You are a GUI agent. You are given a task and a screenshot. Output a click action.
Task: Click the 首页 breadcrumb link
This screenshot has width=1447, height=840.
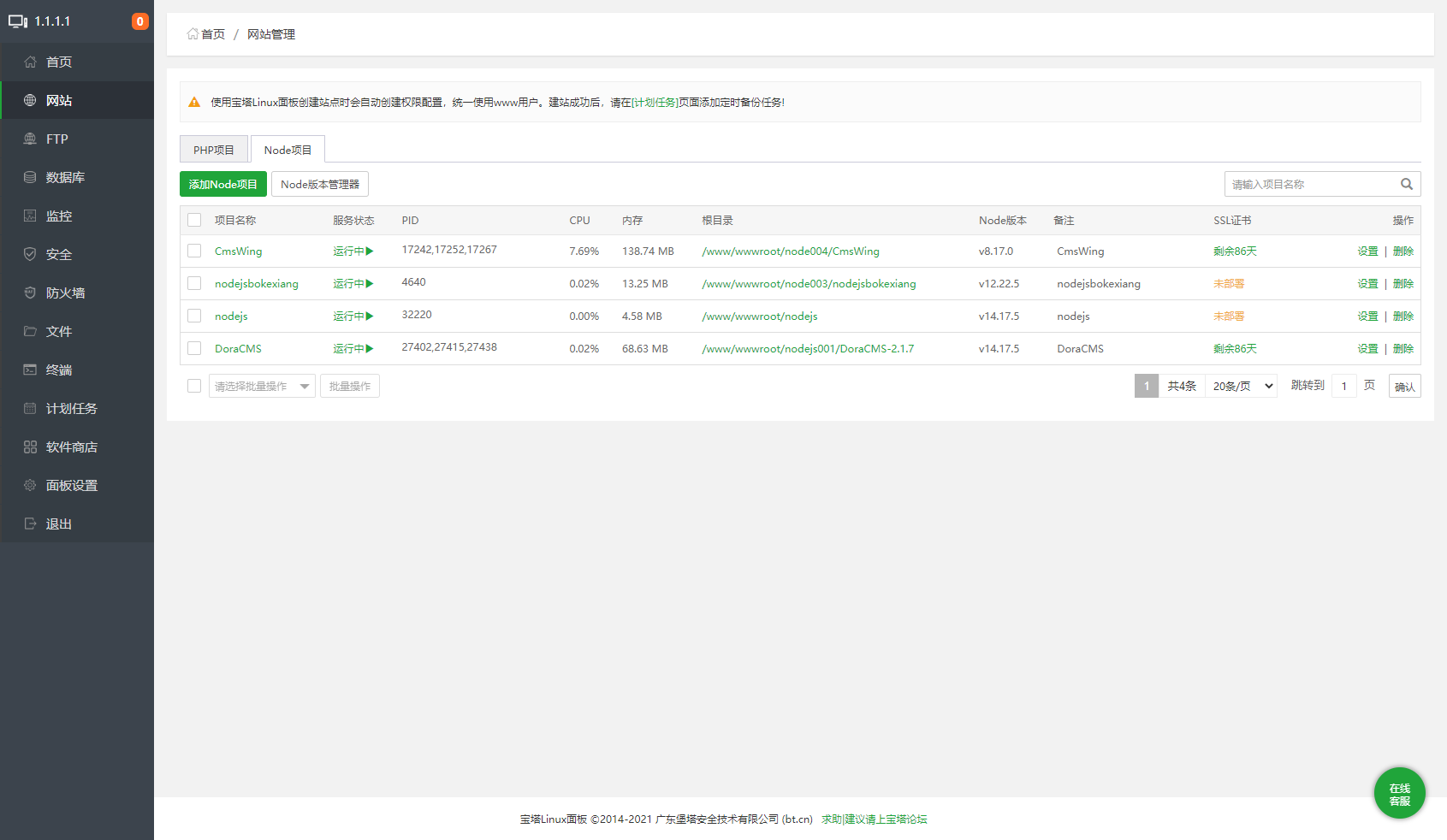(212, 34)
